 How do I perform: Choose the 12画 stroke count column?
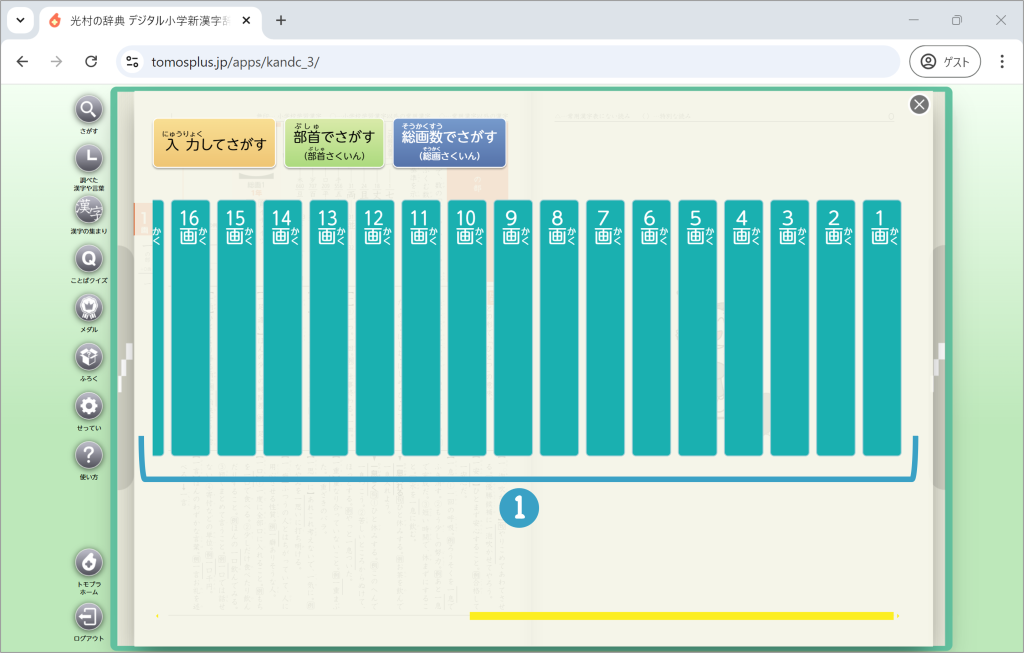[375, 328]
